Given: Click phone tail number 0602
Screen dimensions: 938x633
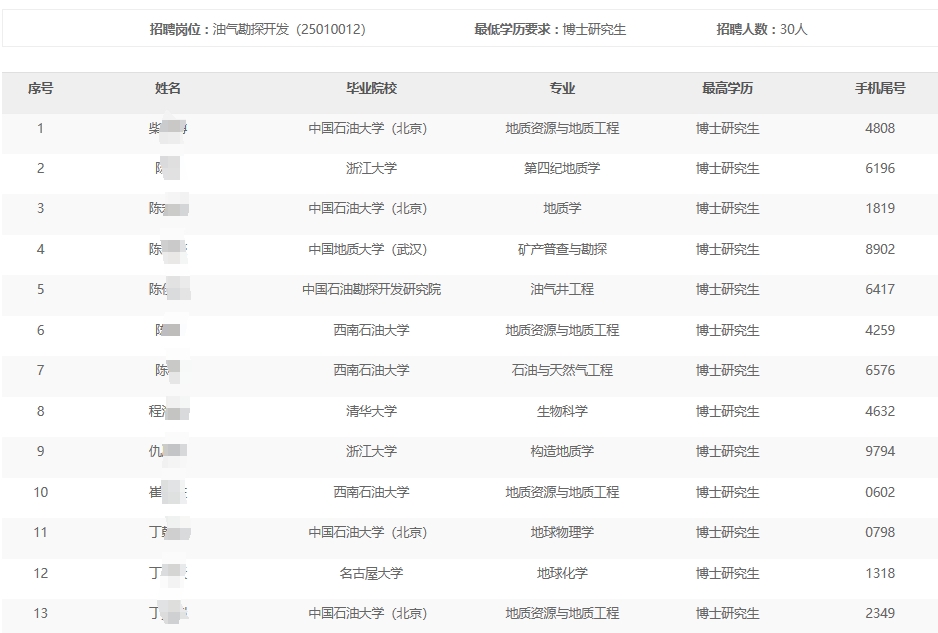Looking at the screenshot, I should point(880,492).
